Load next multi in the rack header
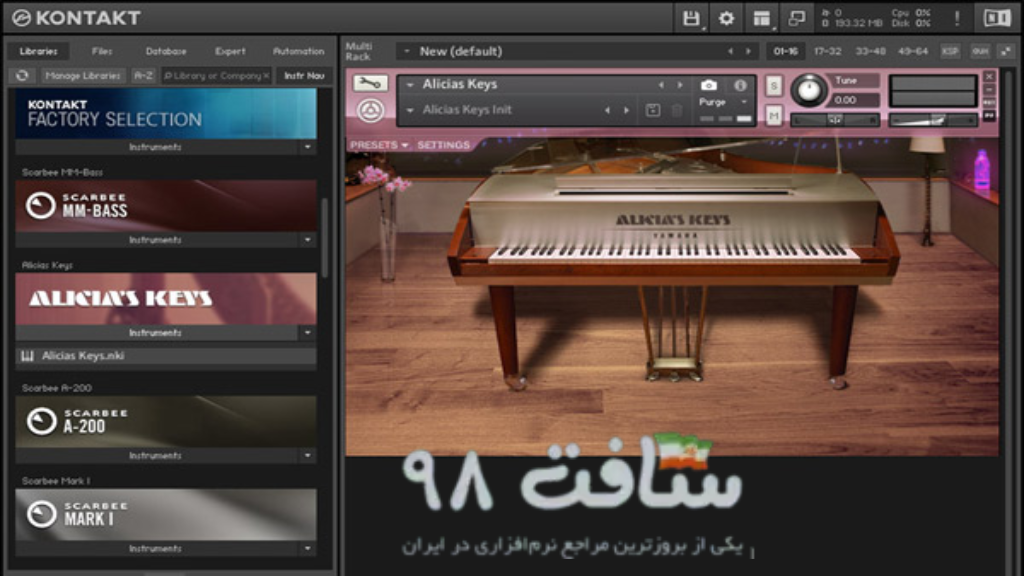Image resolution: width=1024 pixels, height=576 pixels. [x=748, y=51]
